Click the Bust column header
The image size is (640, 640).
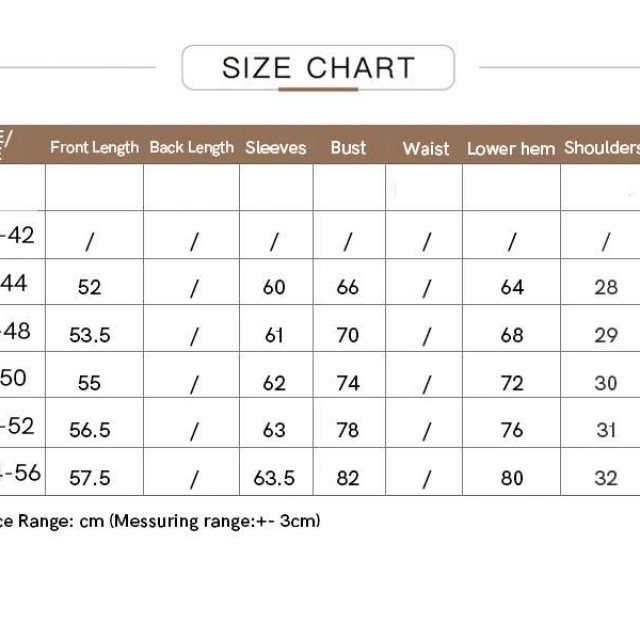pyautogui.click(x=348, y=148)
